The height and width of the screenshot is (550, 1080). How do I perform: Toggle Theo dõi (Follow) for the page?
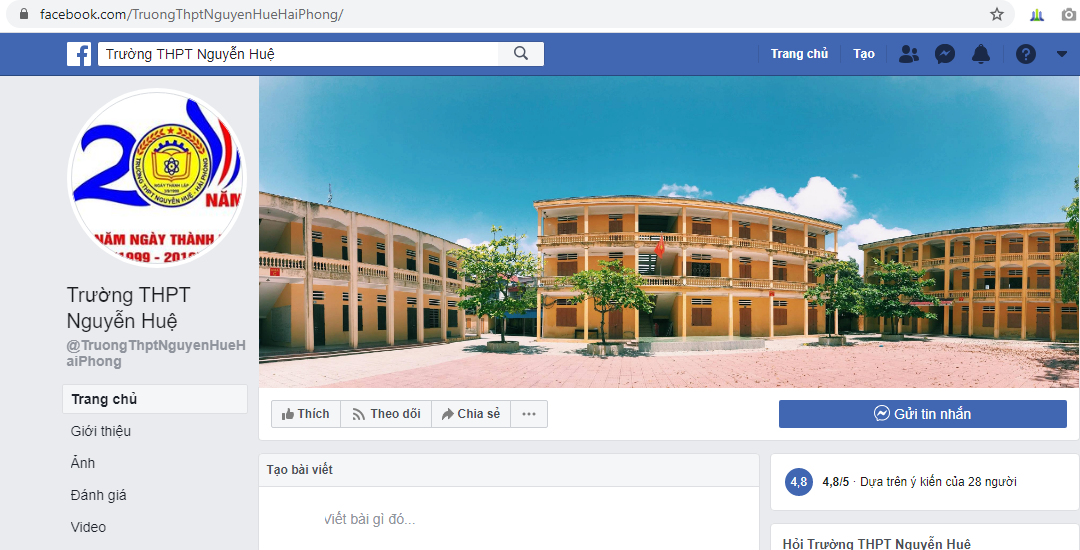tap(386, 414)
